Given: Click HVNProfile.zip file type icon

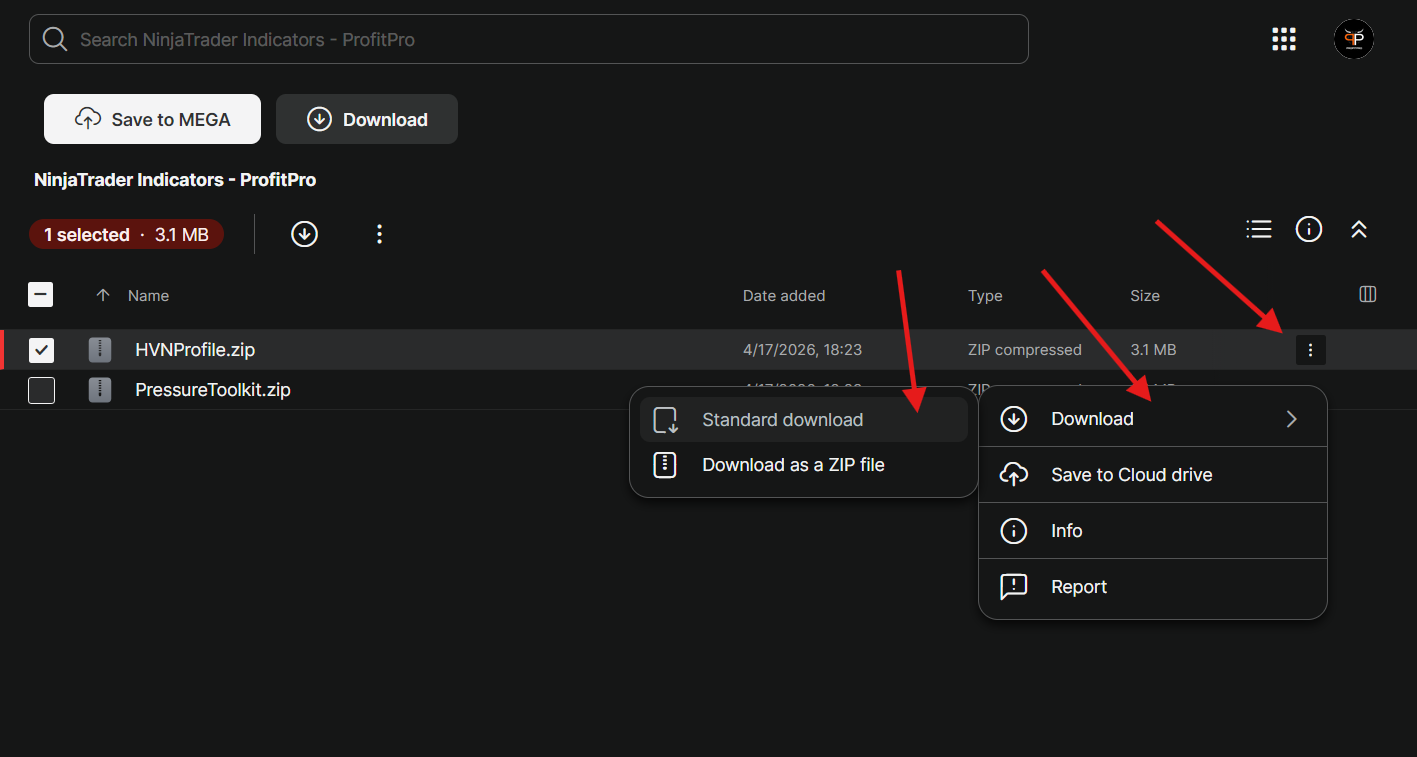Looking at the screenshot, I should pos(100,350).
